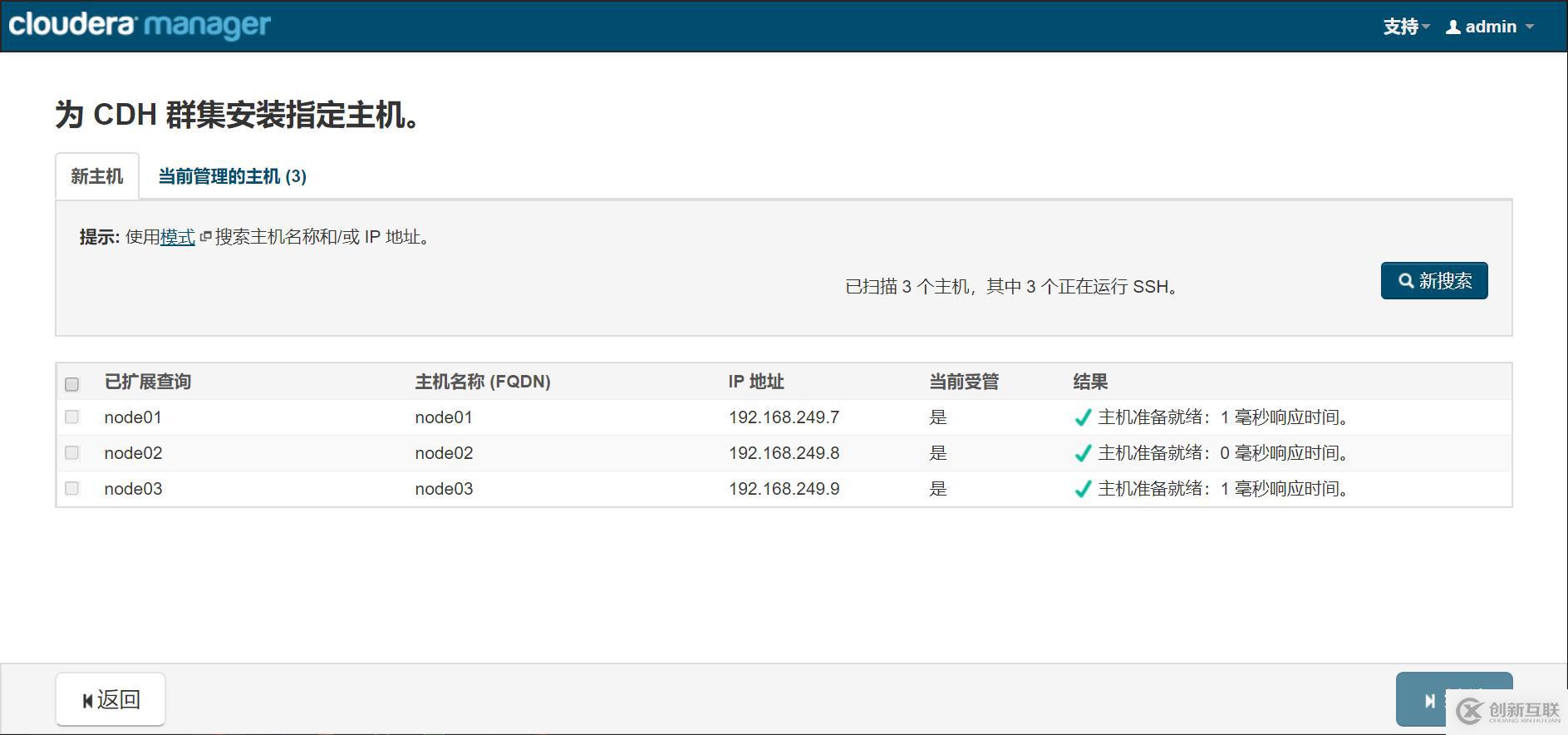Click node01 in the FQDN column
Viewport: 1568px width, 735px height.
(444, 417)
